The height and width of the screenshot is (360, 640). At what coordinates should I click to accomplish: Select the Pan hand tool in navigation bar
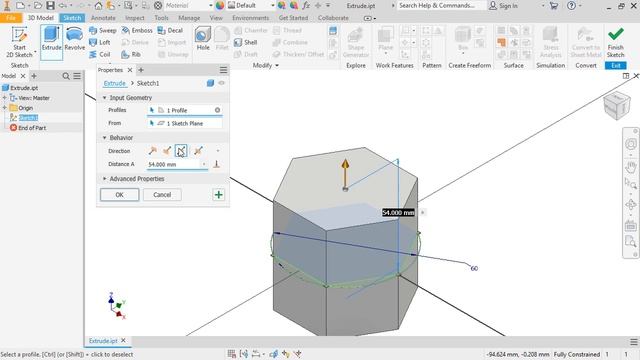[x=631, y=167]
